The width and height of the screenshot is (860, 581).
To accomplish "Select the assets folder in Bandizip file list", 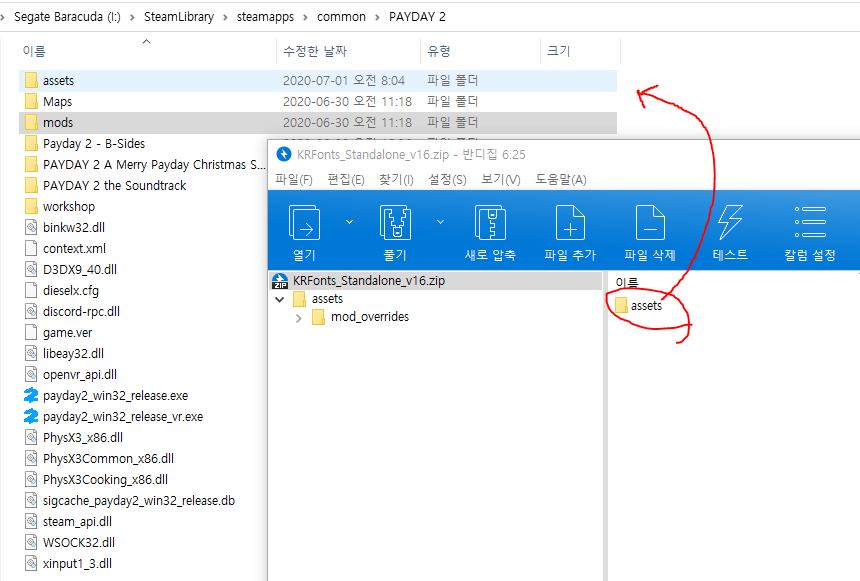I will [646, 306].
